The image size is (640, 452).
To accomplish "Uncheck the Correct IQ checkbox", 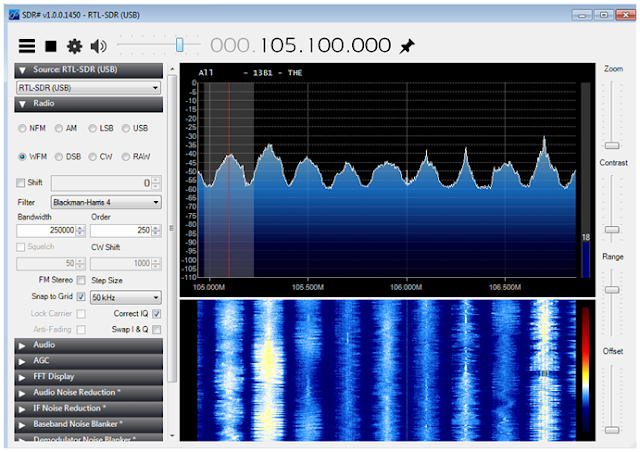I will tap(157, 313).
